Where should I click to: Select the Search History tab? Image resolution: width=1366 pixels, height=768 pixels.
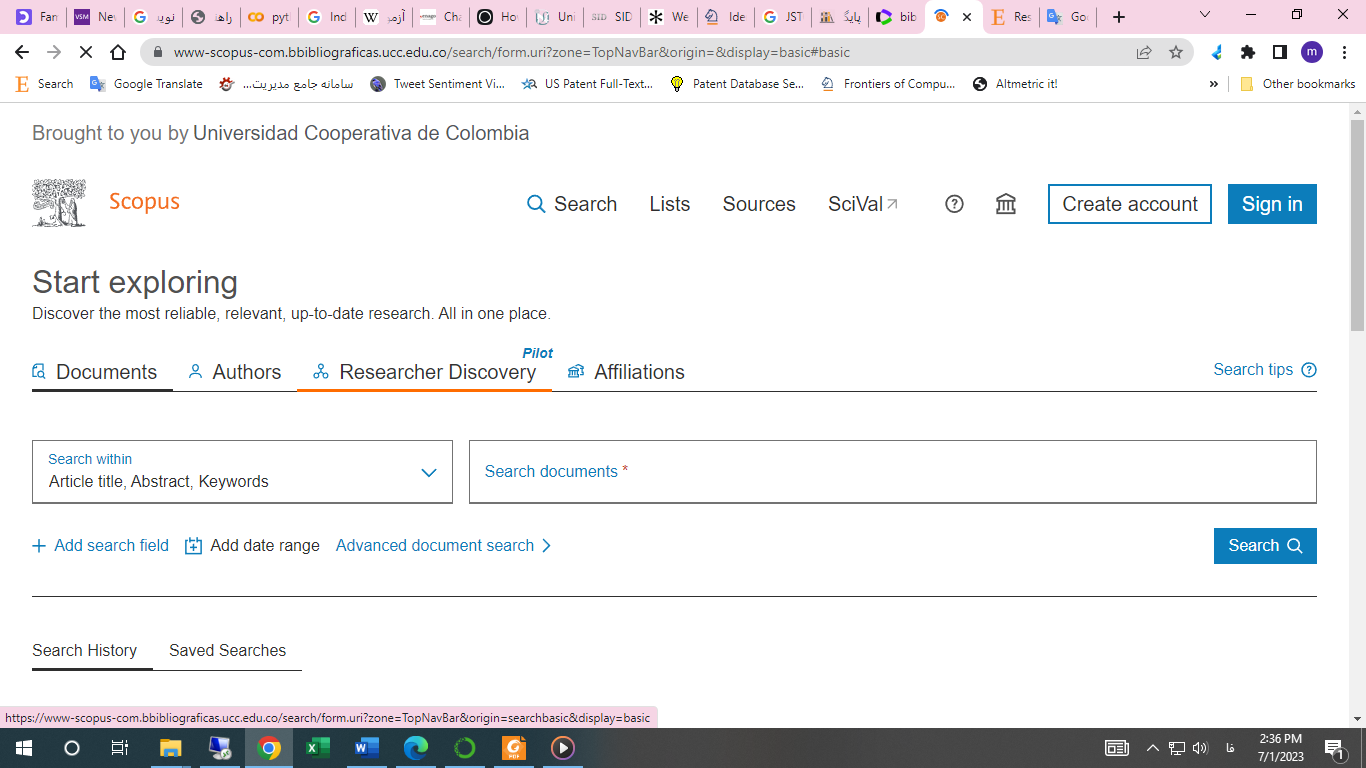pos(85,650)
